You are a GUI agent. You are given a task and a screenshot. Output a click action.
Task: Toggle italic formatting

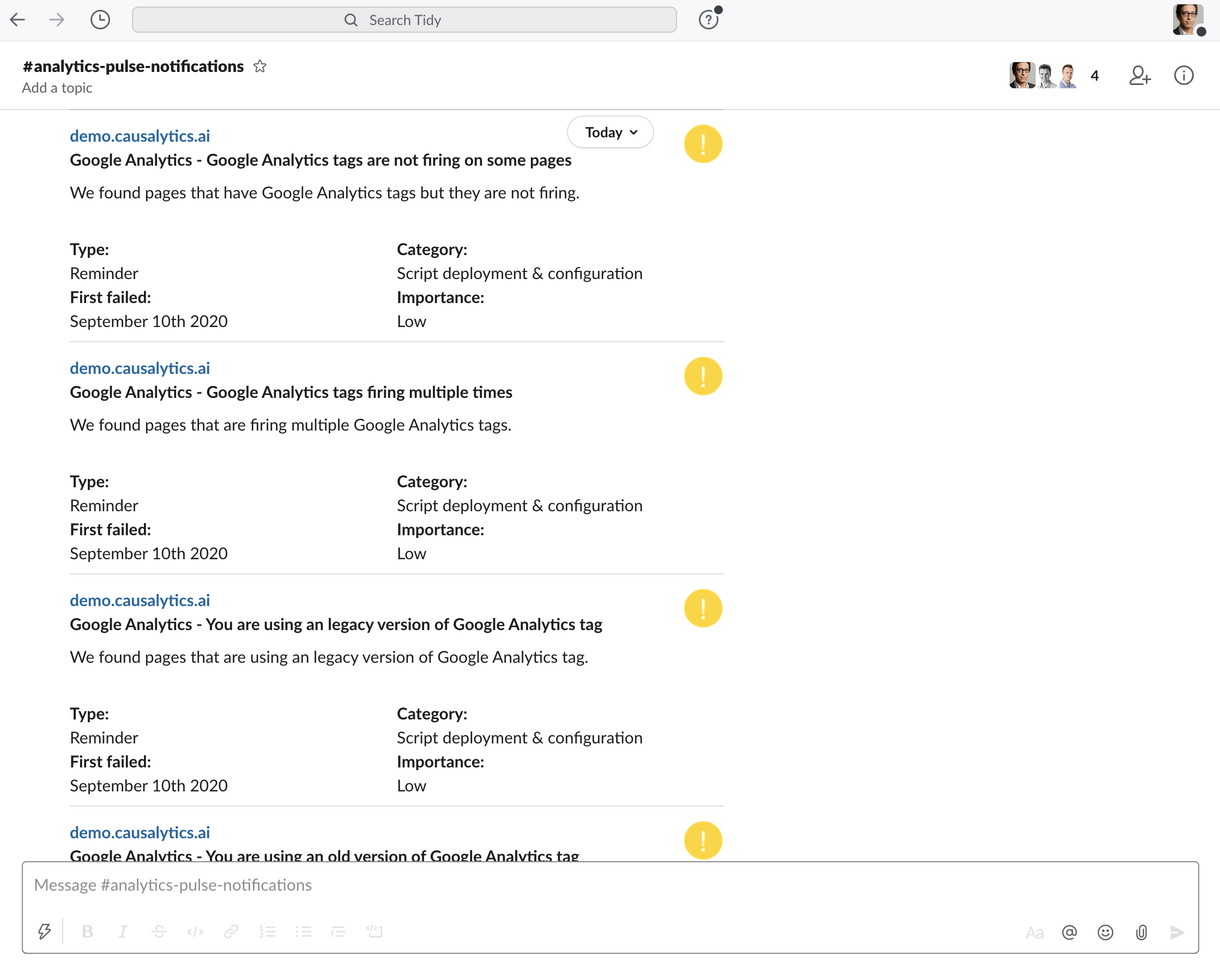tap(123, 931)
